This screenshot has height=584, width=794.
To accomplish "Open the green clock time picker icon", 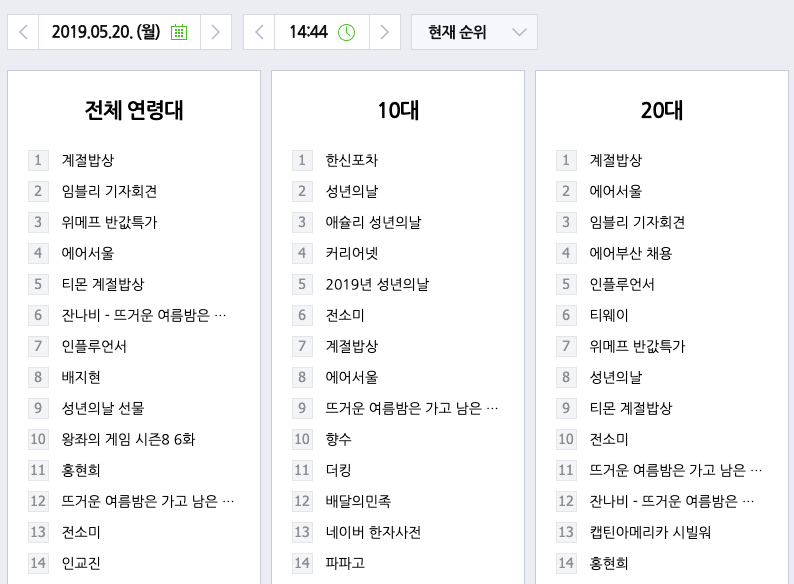I will pyautogui.click(x=346, y=32).
